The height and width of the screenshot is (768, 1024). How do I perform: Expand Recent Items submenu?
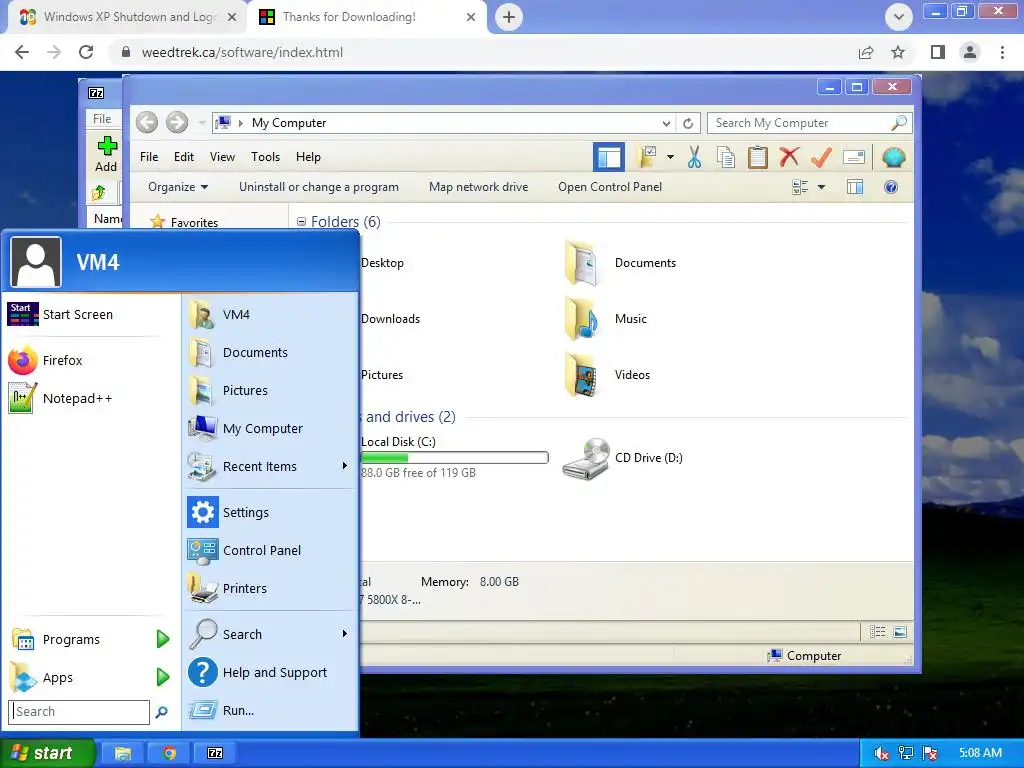[x=270, y=466]
